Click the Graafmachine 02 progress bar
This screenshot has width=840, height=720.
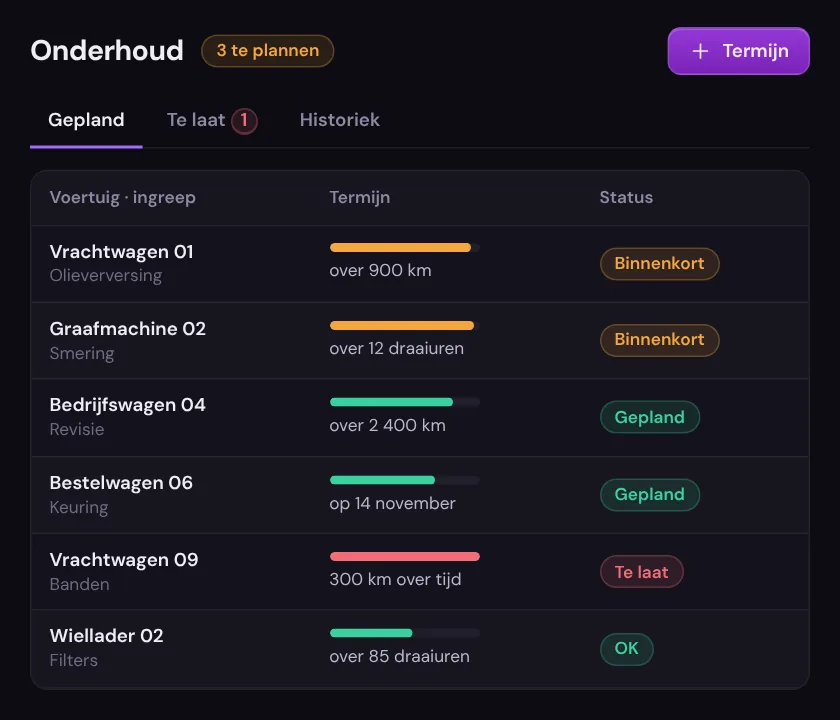pyautogui.click(x=404, y=325)
